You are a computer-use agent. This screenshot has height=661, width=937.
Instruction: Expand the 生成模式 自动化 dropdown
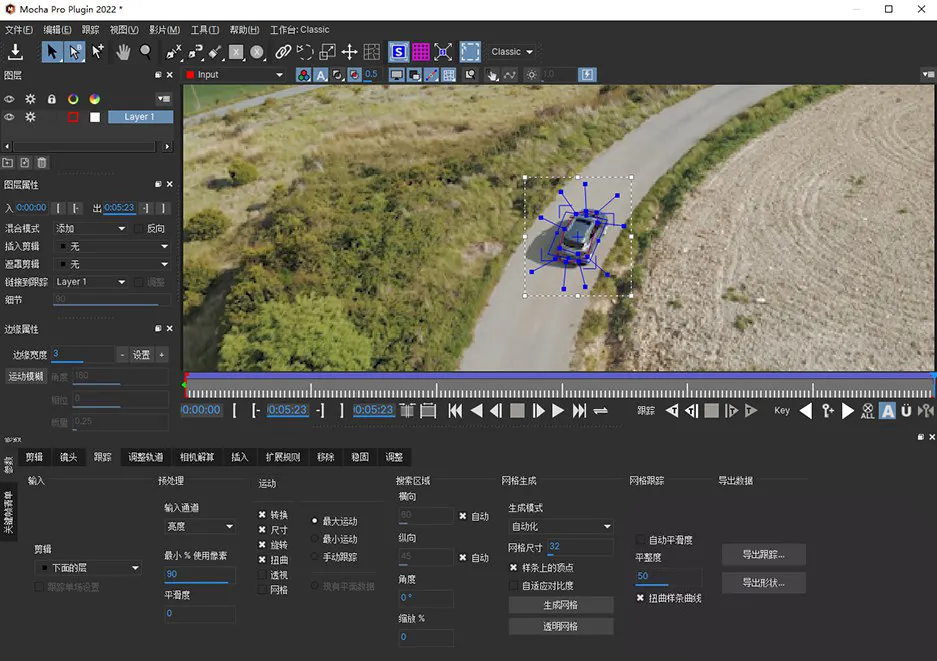click(x=560, y=527)
